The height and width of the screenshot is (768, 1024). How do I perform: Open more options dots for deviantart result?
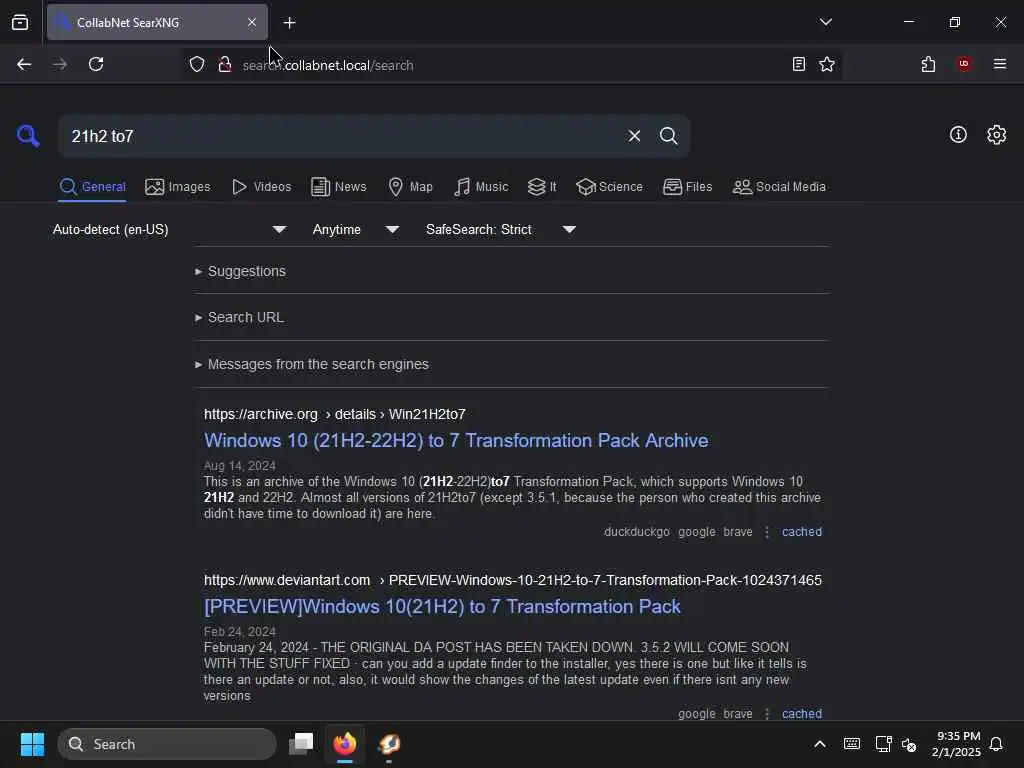[767, 713]
